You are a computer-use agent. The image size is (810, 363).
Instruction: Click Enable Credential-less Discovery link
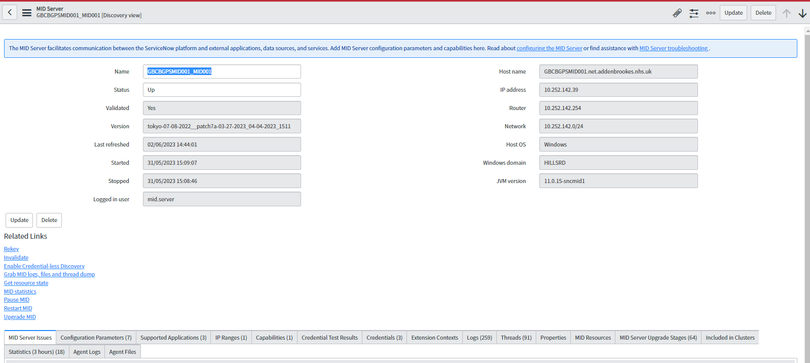click(x=44, y=266)
